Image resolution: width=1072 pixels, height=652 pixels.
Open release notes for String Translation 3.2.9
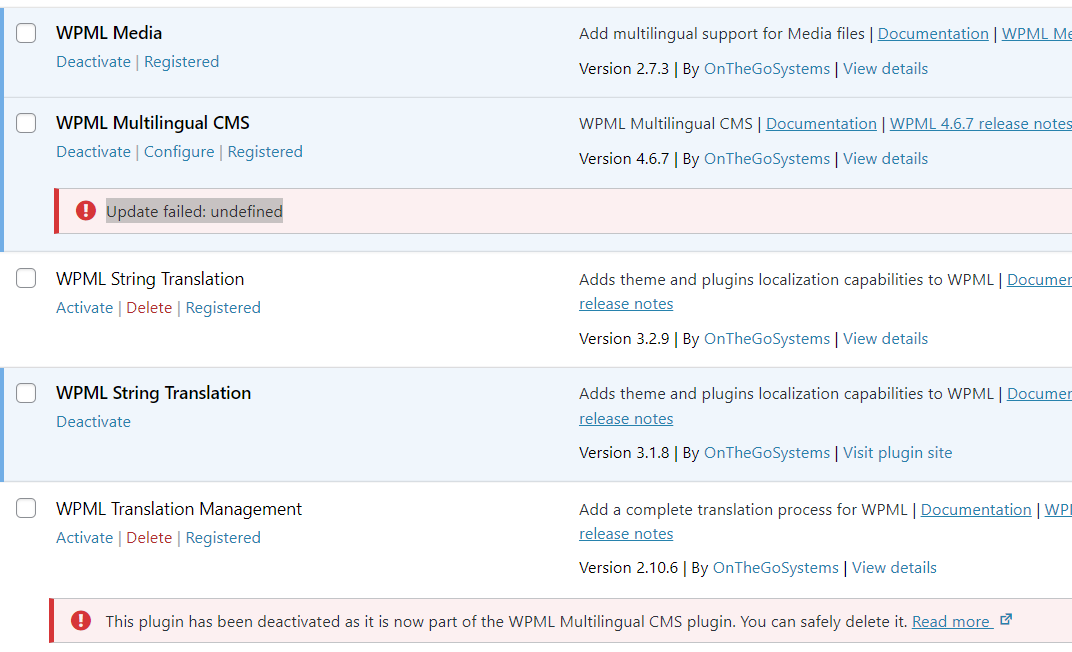coord(626,303)
